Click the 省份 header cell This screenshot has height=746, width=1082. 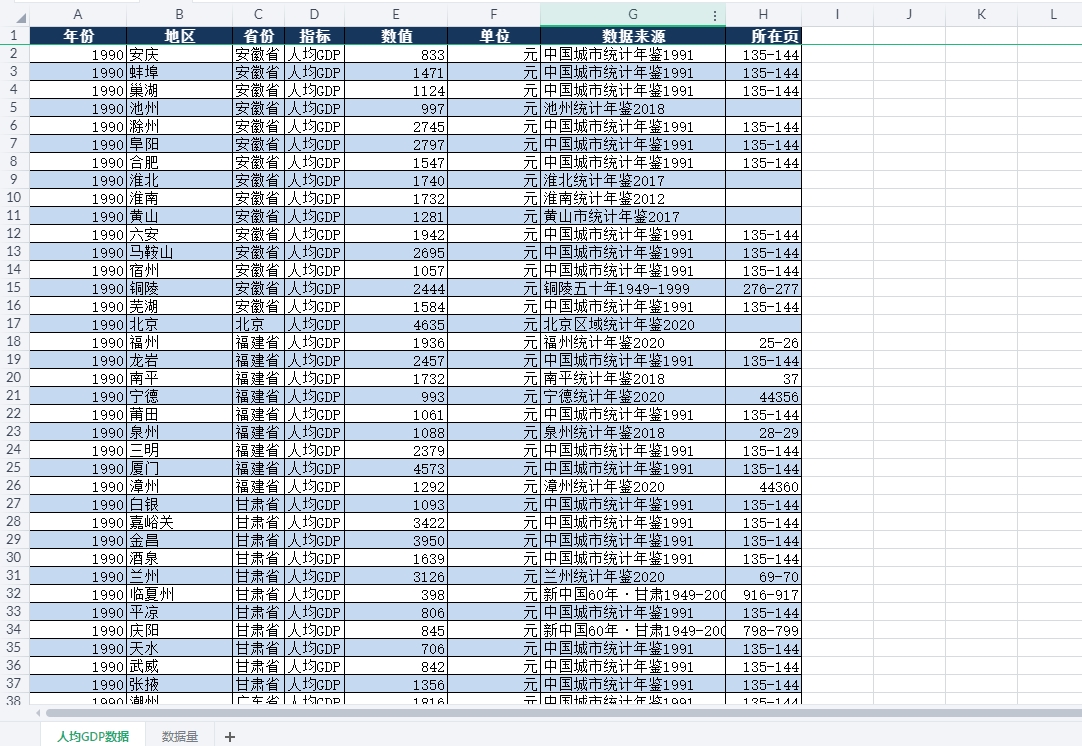tap(258, 36)
